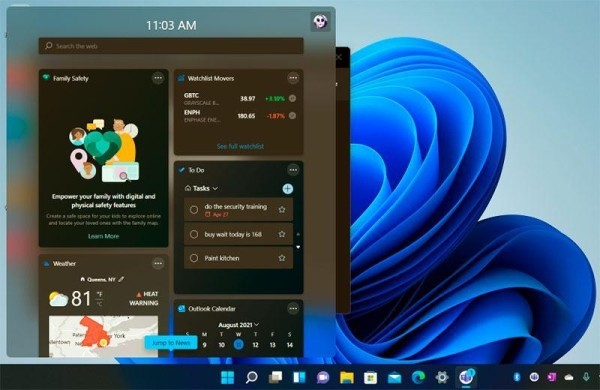Click Bluetooth tray icon

517,377
